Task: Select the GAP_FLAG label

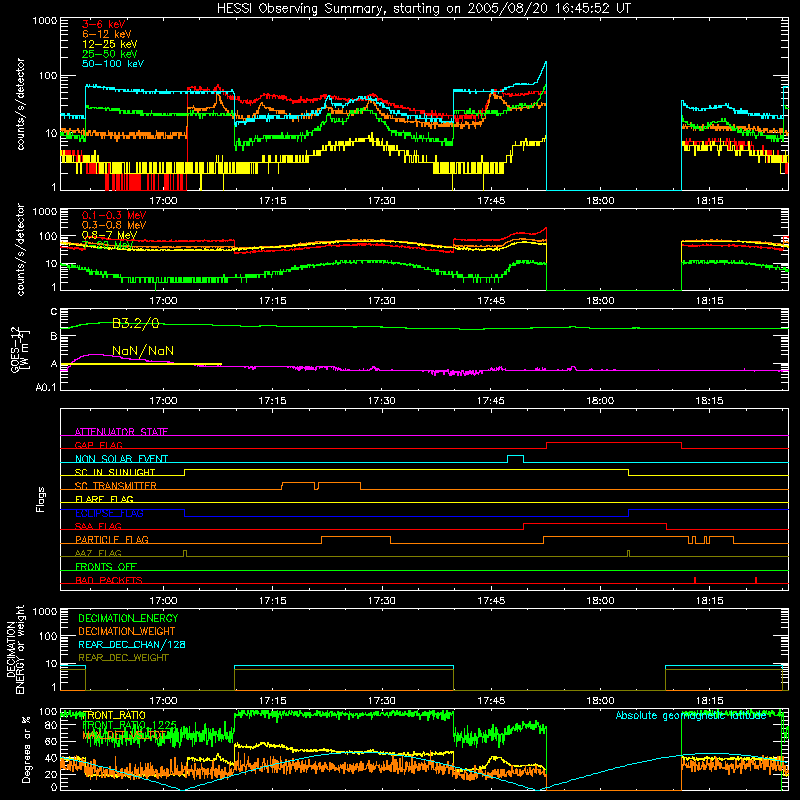Action: click(99, 445)
